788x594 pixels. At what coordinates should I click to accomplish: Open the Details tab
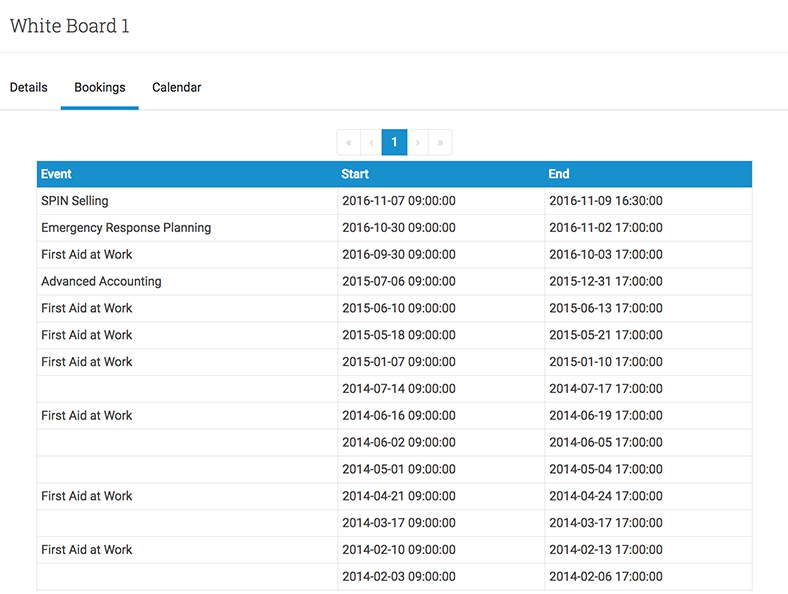coord(29,87)
